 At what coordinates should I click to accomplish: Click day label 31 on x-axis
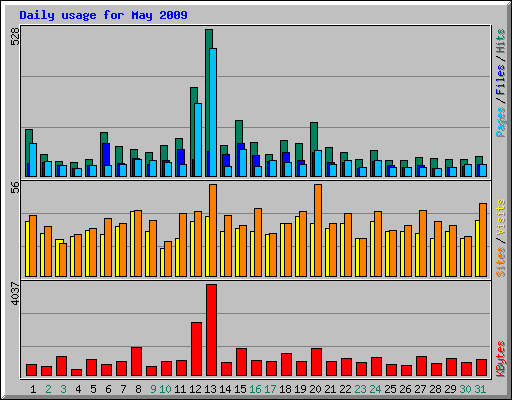coord(480,389)
